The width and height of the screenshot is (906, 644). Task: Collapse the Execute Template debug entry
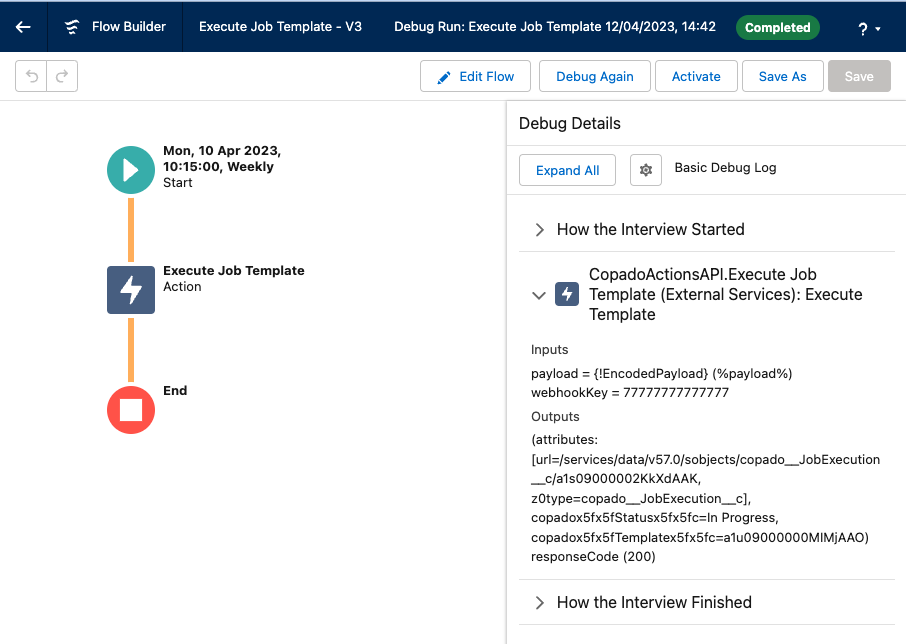coord(539,294)
